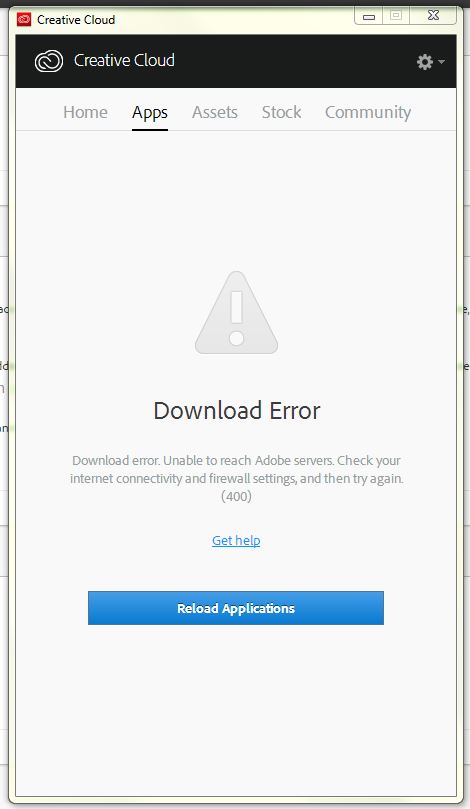The width and height of the screenshot is (470, 809).
Task: Click the Creative Cloud logo in dark header
Action: [49, 61]
